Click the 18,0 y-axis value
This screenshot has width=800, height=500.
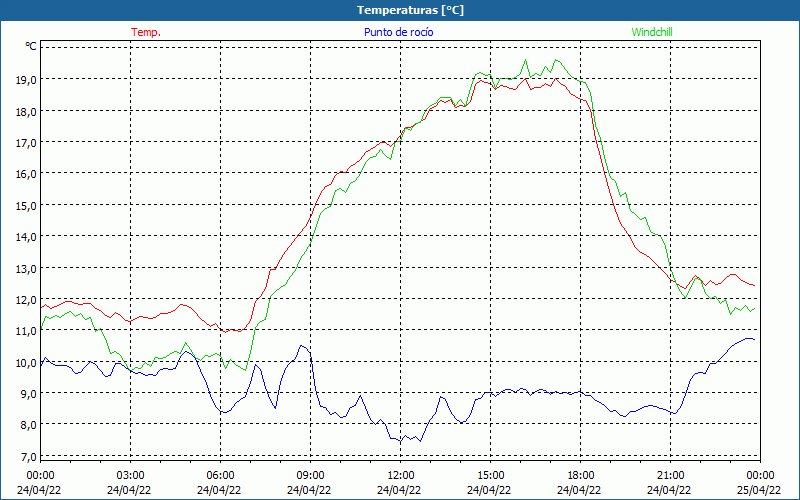tap(26, 111)
